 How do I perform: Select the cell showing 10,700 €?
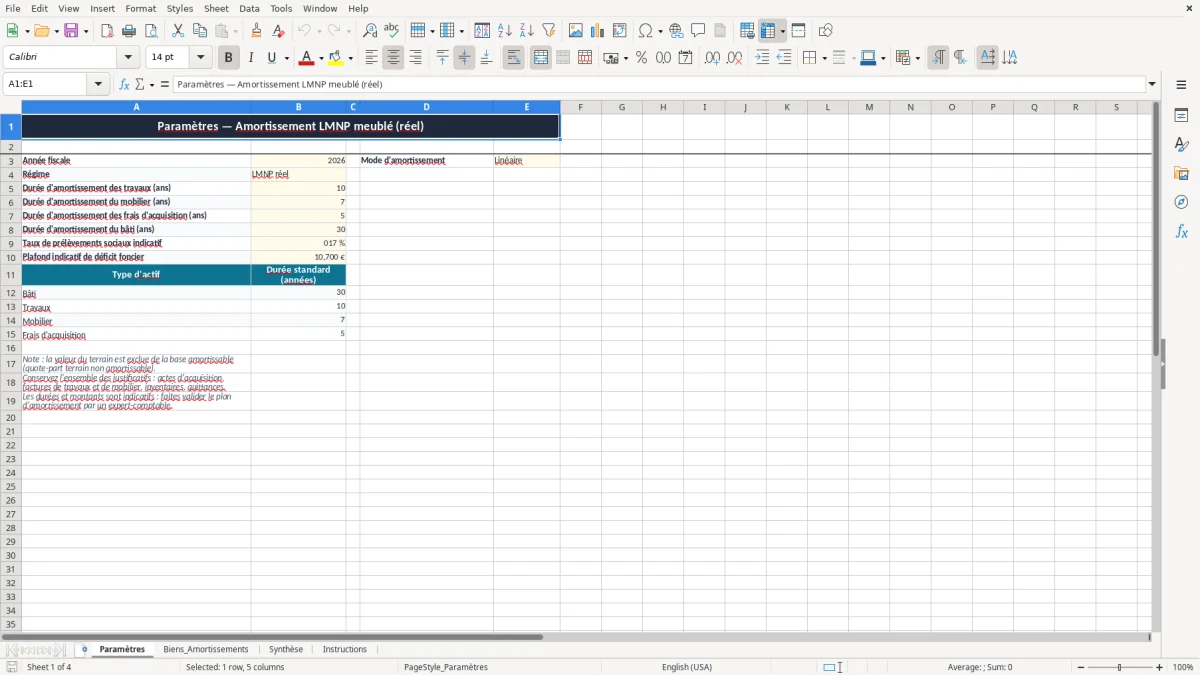(x=298, y=257)
